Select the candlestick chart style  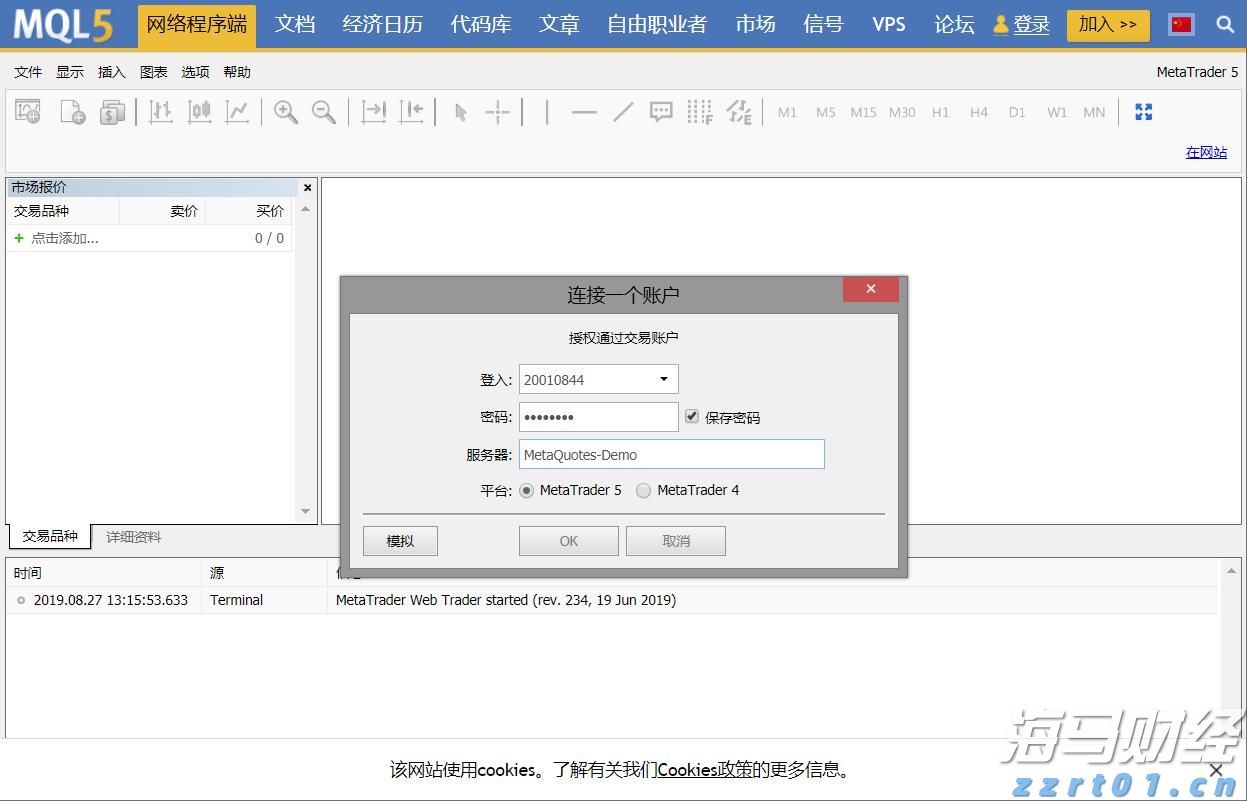click(x=199, y=112)
